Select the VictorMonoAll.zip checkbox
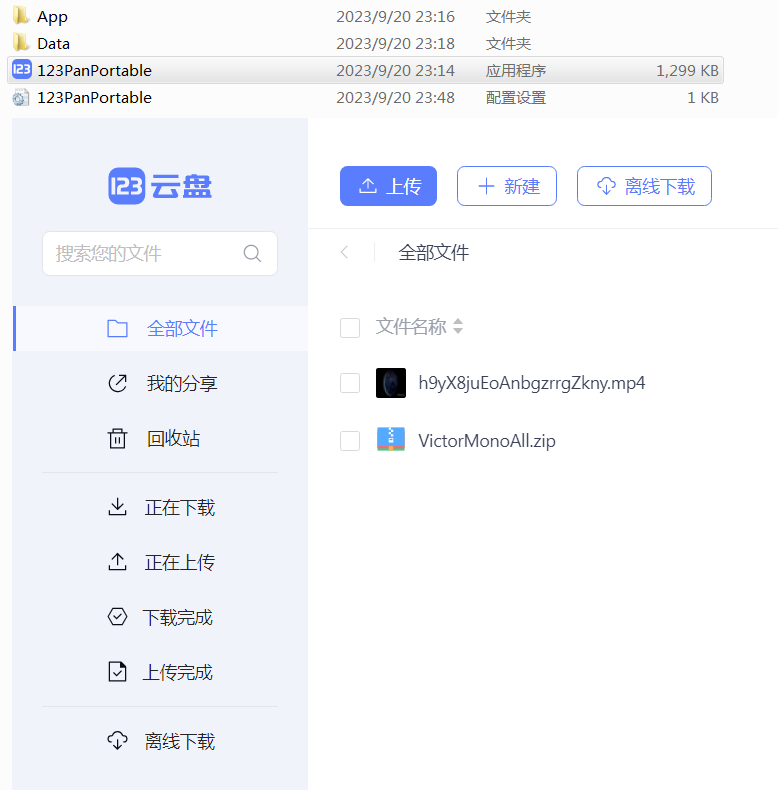Image resolution: width=778 pixels, height=790 pixels. pos(350,441)
